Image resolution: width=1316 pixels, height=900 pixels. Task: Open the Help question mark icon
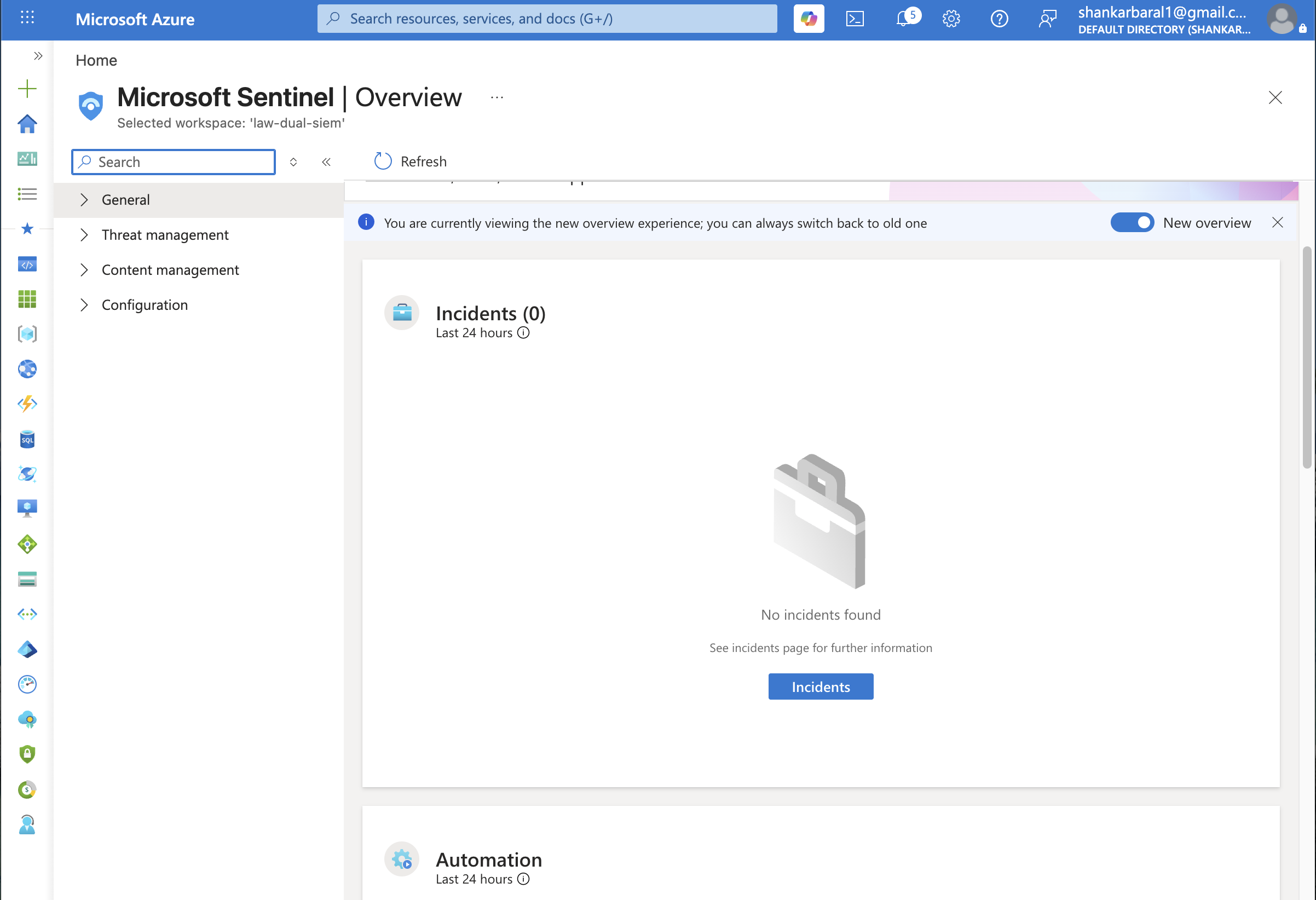pos(999,19)
